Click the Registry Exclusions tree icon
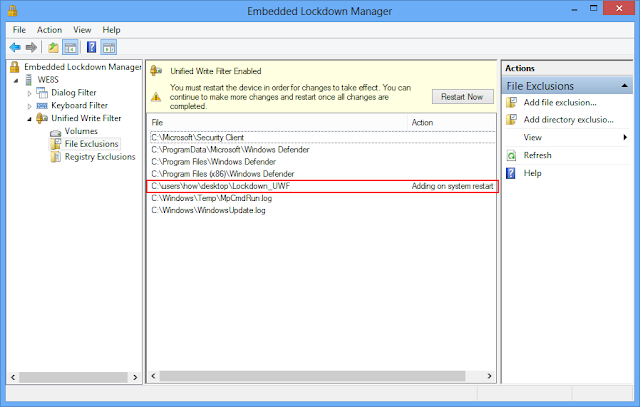 55,157
